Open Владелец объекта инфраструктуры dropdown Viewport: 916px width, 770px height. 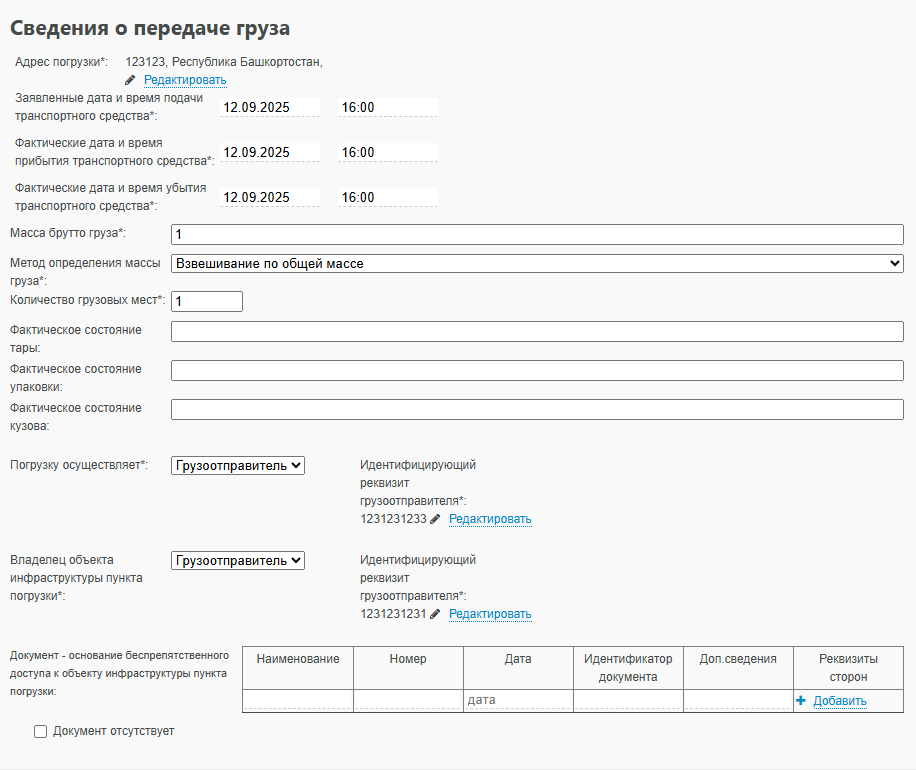pyautogui.click(x=238, y=561)
